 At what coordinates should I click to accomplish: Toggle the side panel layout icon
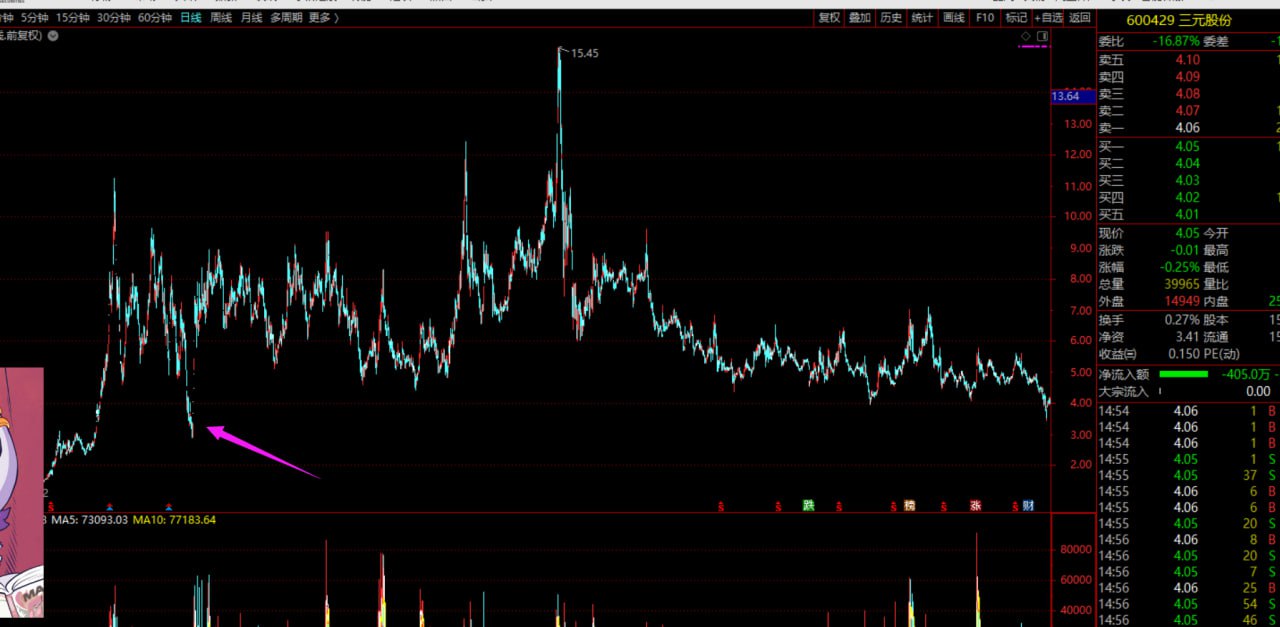1042,36
